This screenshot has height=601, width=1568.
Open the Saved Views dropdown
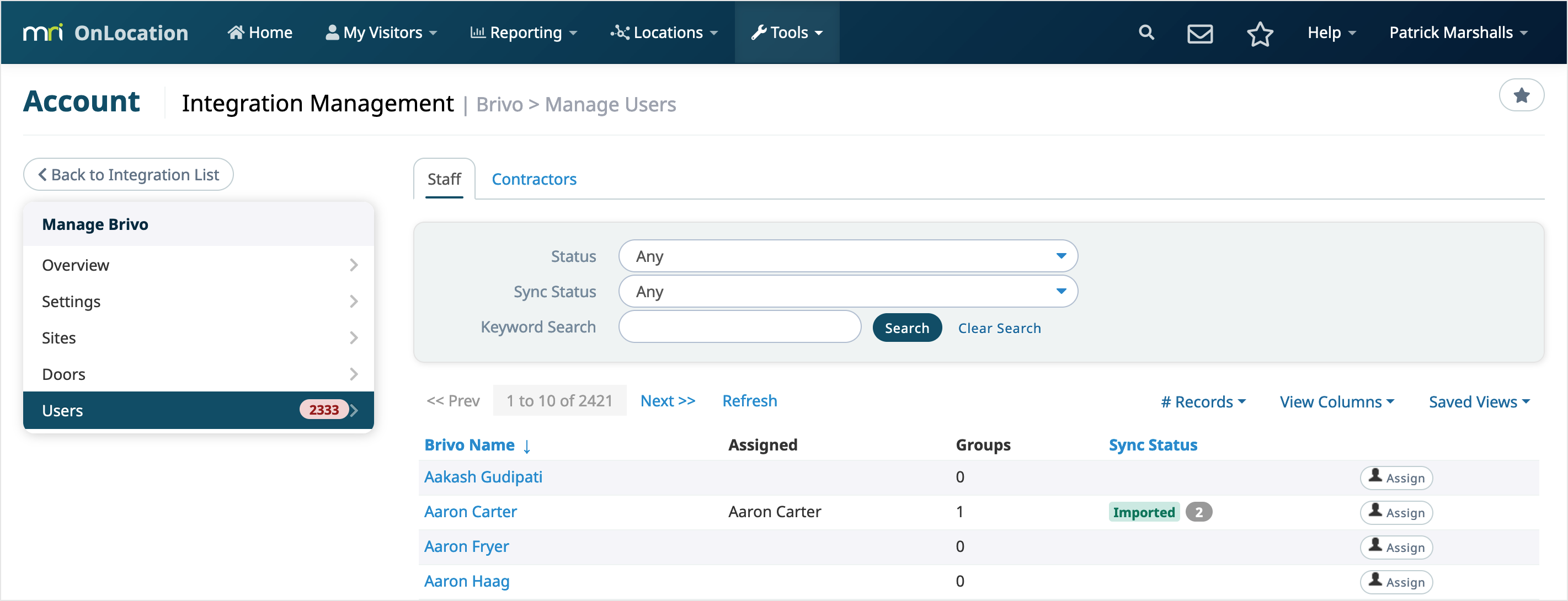[x=1479, y=401]
